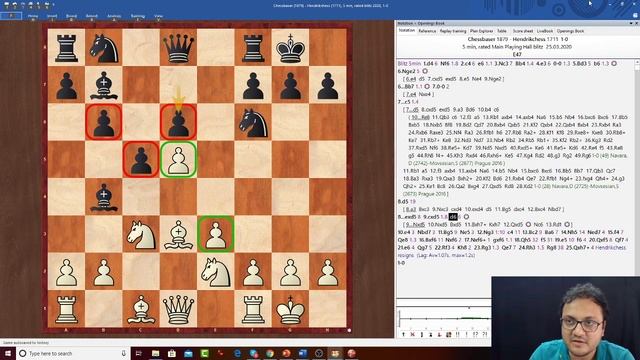Open the Report ribbon tab
Screen dimensions: 640x360
point(91,16)
